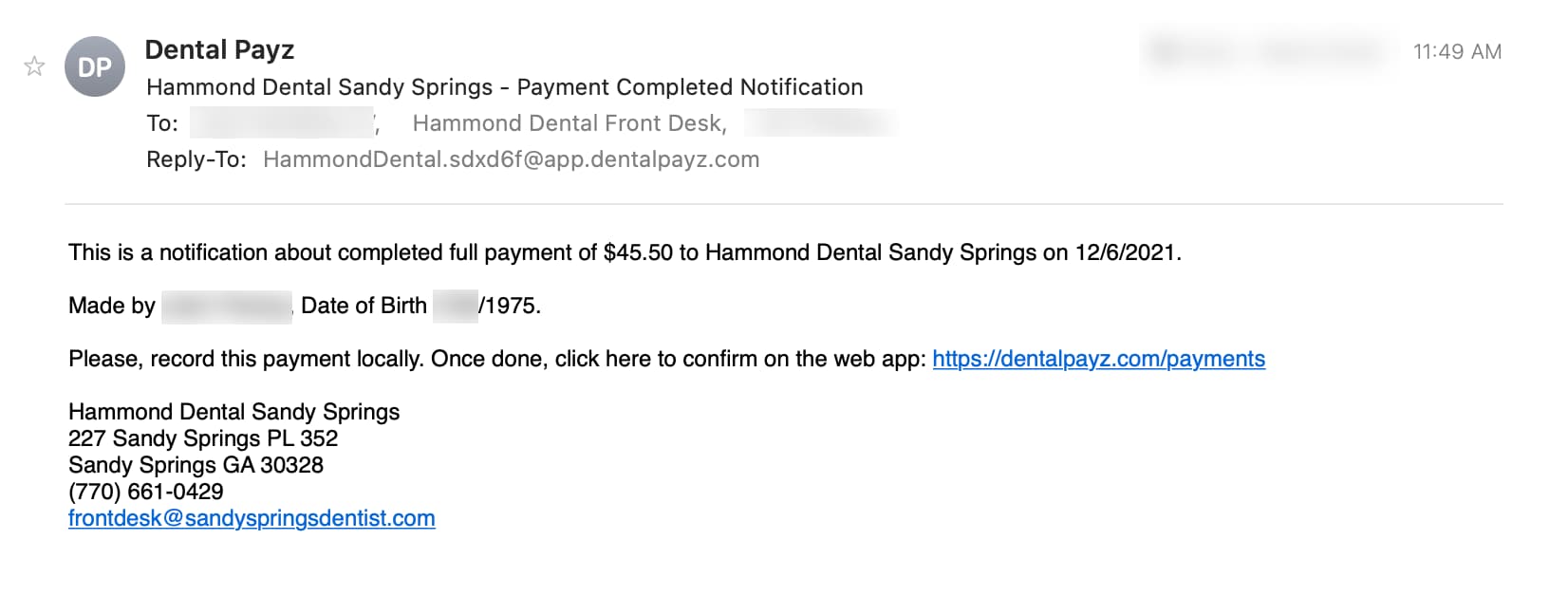The width and height of the screenshot is (1568, 596).
Task: Star this Dental Payz email
Action: pos(34,66)
